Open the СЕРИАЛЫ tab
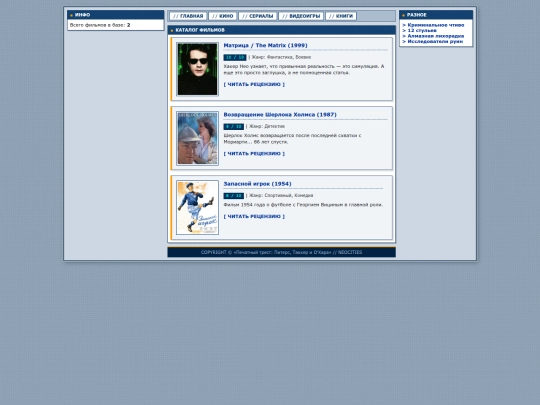Screen dimensions: 540x405 [258, 16]
